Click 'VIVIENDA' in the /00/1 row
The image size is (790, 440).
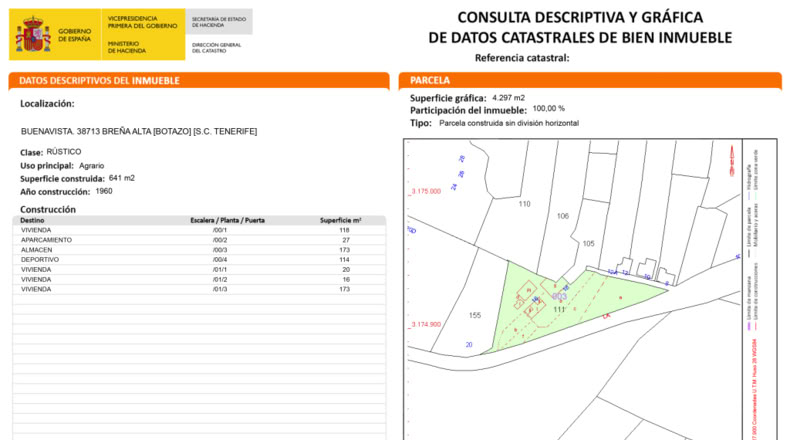click(36, 230)
